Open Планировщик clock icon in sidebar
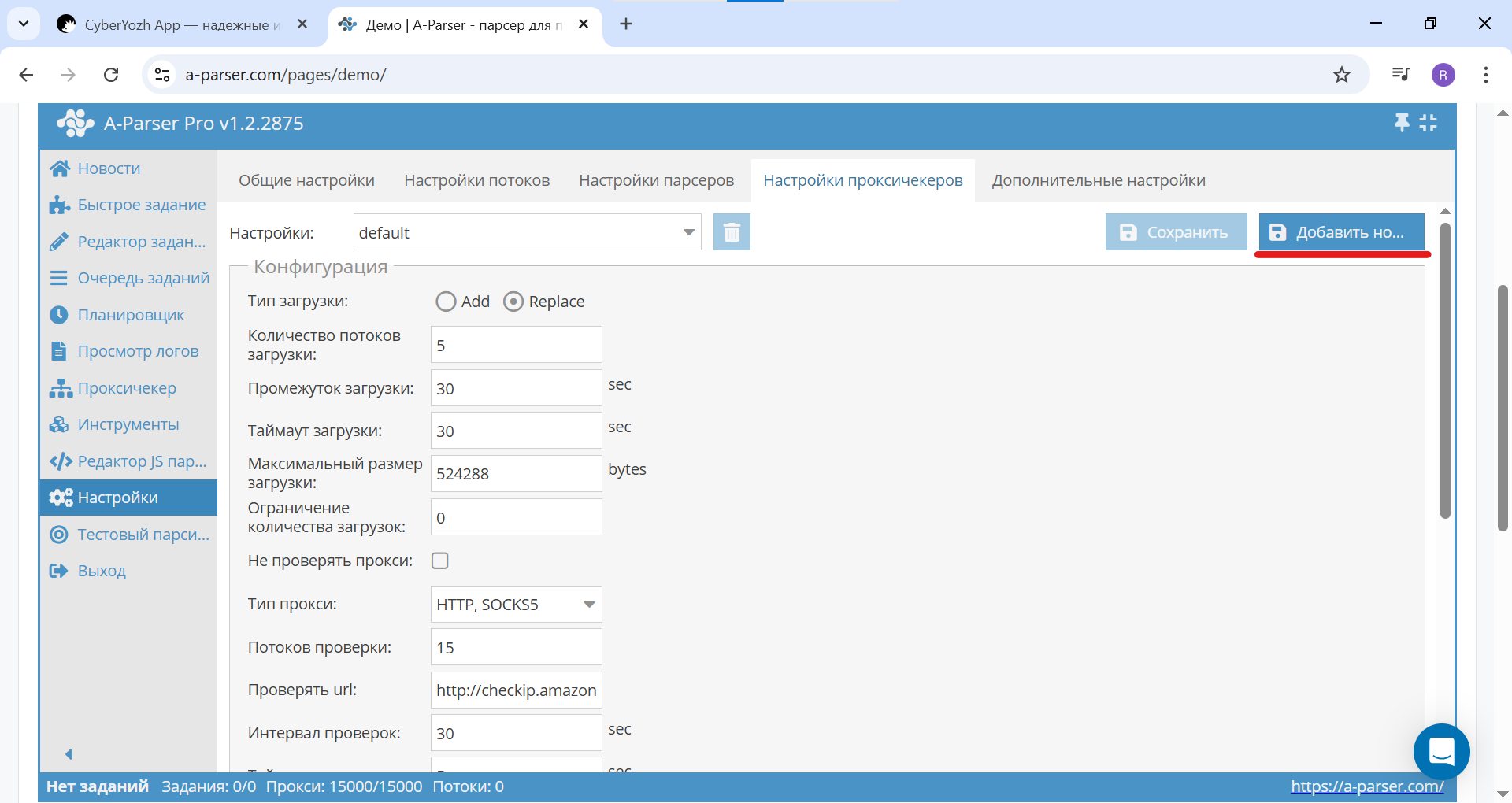 59,315
